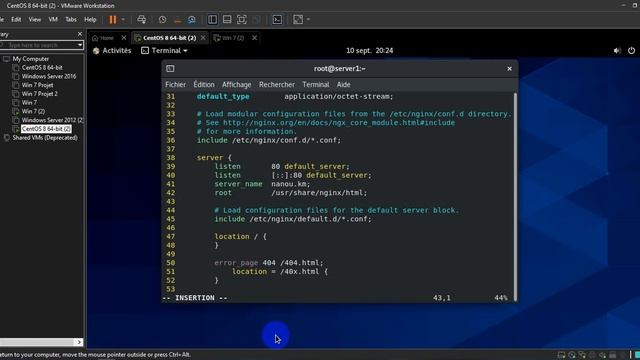Select Windows Server 2016 in the library
The image size is (640, 360).
pyautogui.click(x=49, y=76)
